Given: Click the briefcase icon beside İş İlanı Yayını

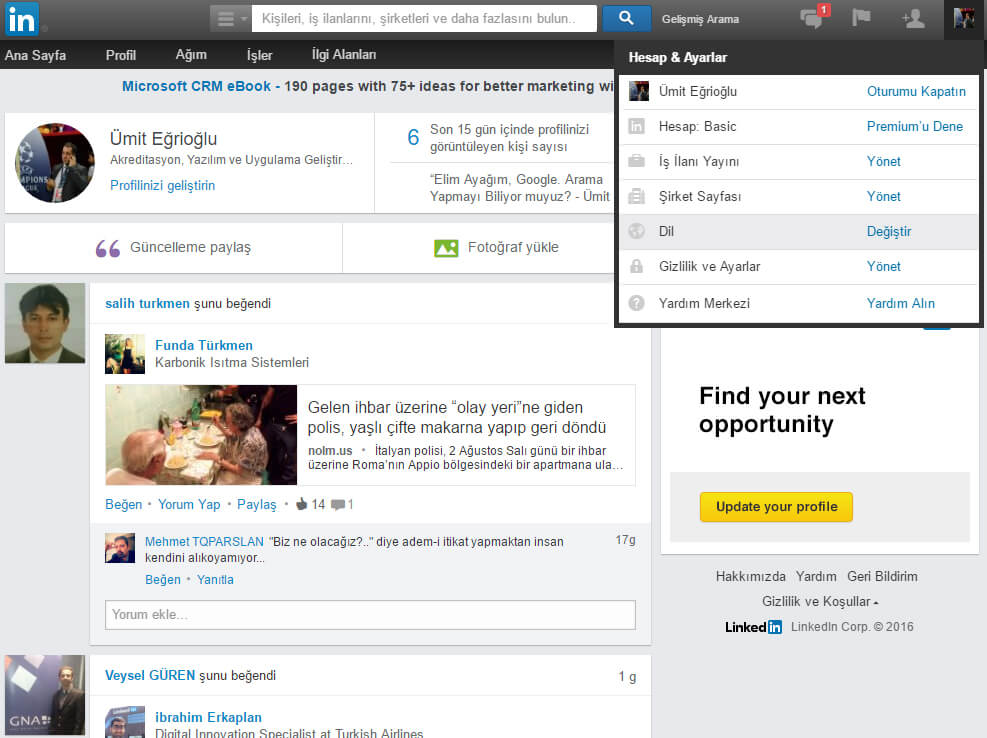Looking at the screenshot, I should [x=637, y=161].
